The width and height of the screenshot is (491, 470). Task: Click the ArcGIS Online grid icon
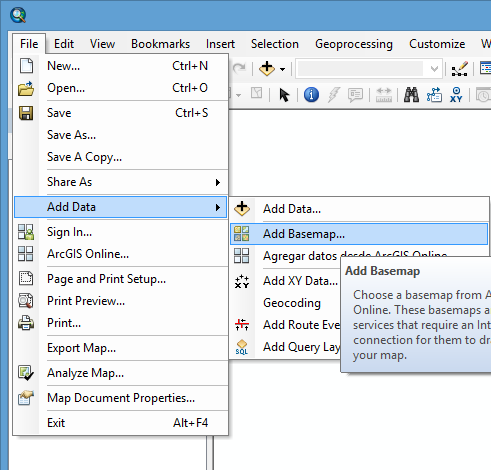tap(25, 254)
